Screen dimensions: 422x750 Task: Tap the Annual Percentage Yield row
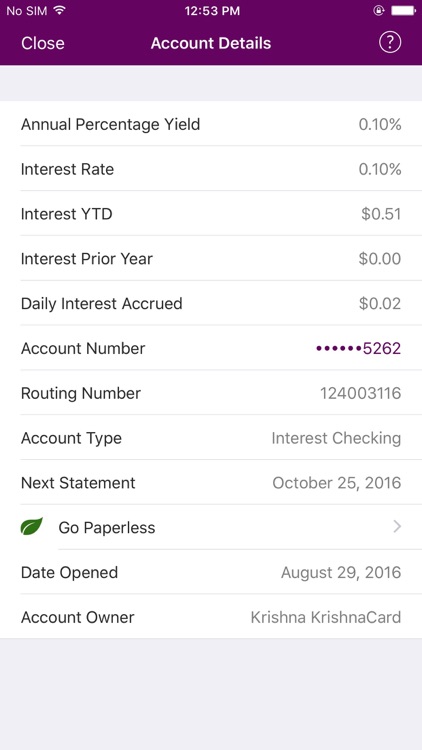pos(211,124)
